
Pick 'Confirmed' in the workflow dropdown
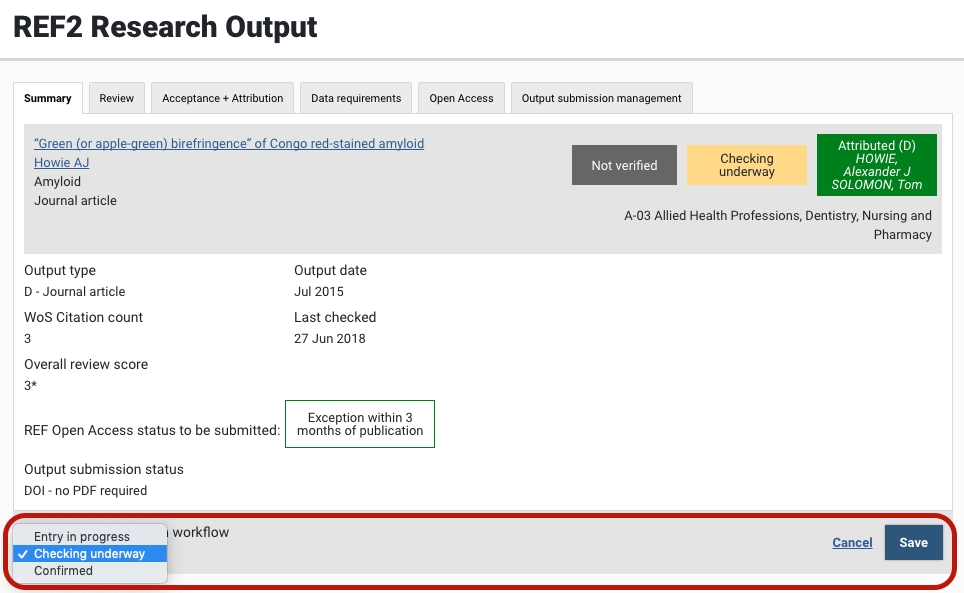pyautogui.click(x=63, y=571)
